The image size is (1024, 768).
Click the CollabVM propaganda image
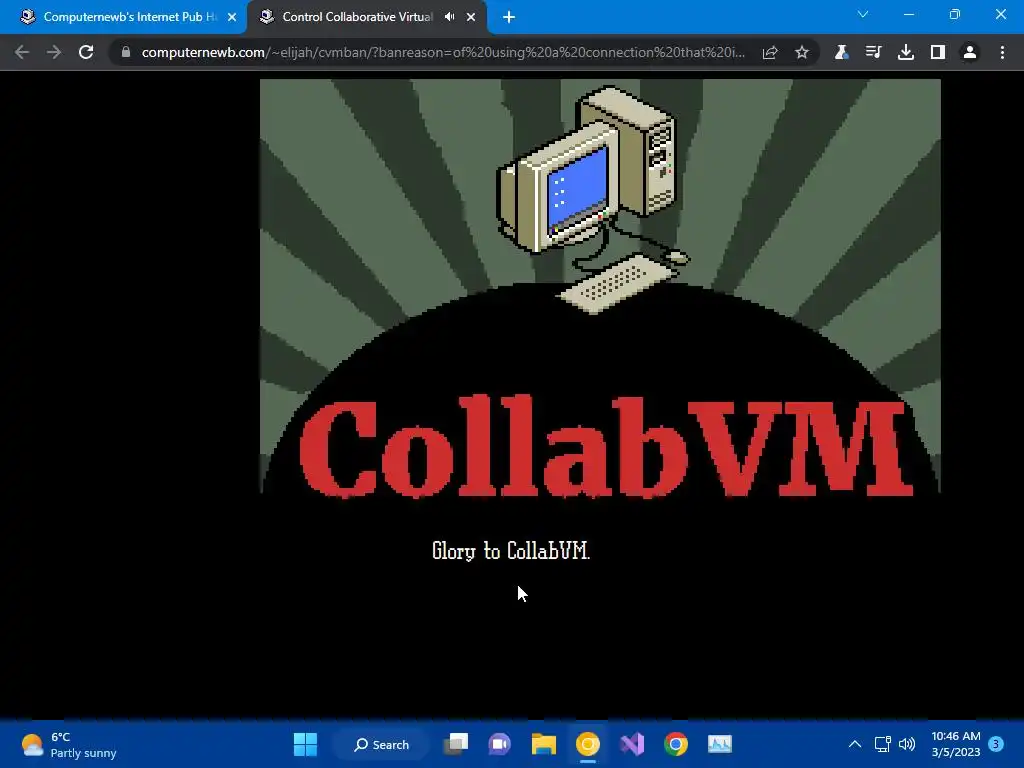pos(600,287)
